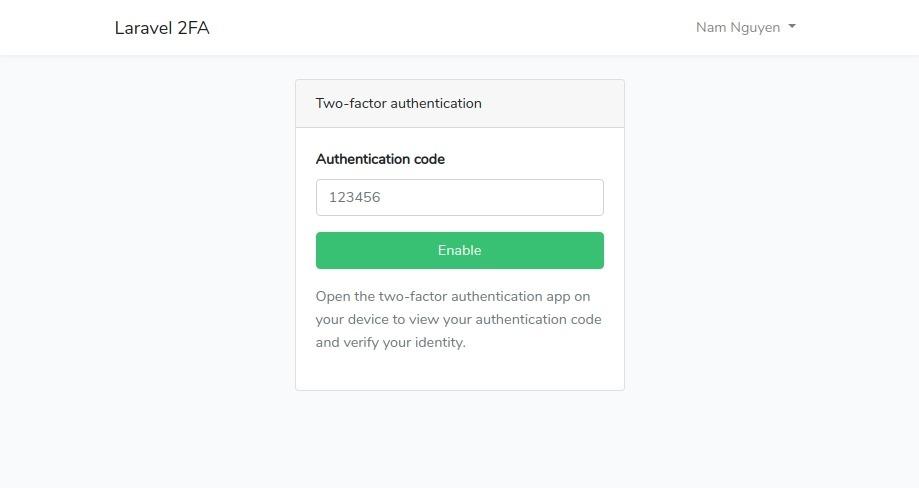919x488 pixels.
Task: Focus the Authentication code input field
Action: click(x=459, y=197)
